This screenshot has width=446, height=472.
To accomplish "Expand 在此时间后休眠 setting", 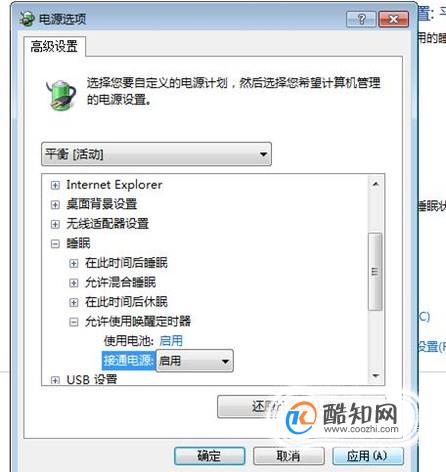I will point(74,302).
